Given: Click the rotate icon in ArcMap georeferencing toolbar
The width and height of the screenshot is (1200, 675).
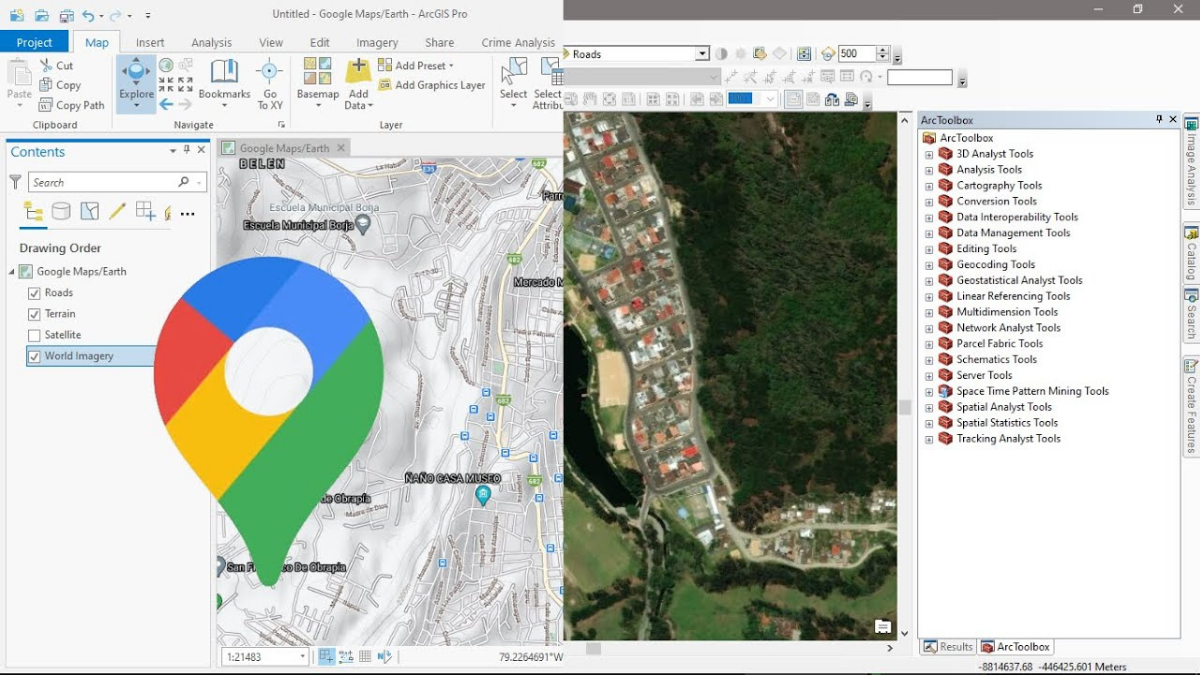Looking at the screenshot, I should pos(866,77).
